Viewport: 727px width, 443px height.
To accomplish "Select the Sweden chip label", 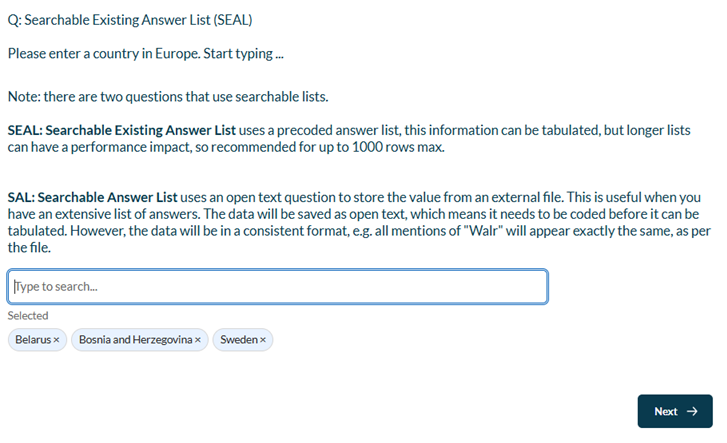I will pos(239,340).
